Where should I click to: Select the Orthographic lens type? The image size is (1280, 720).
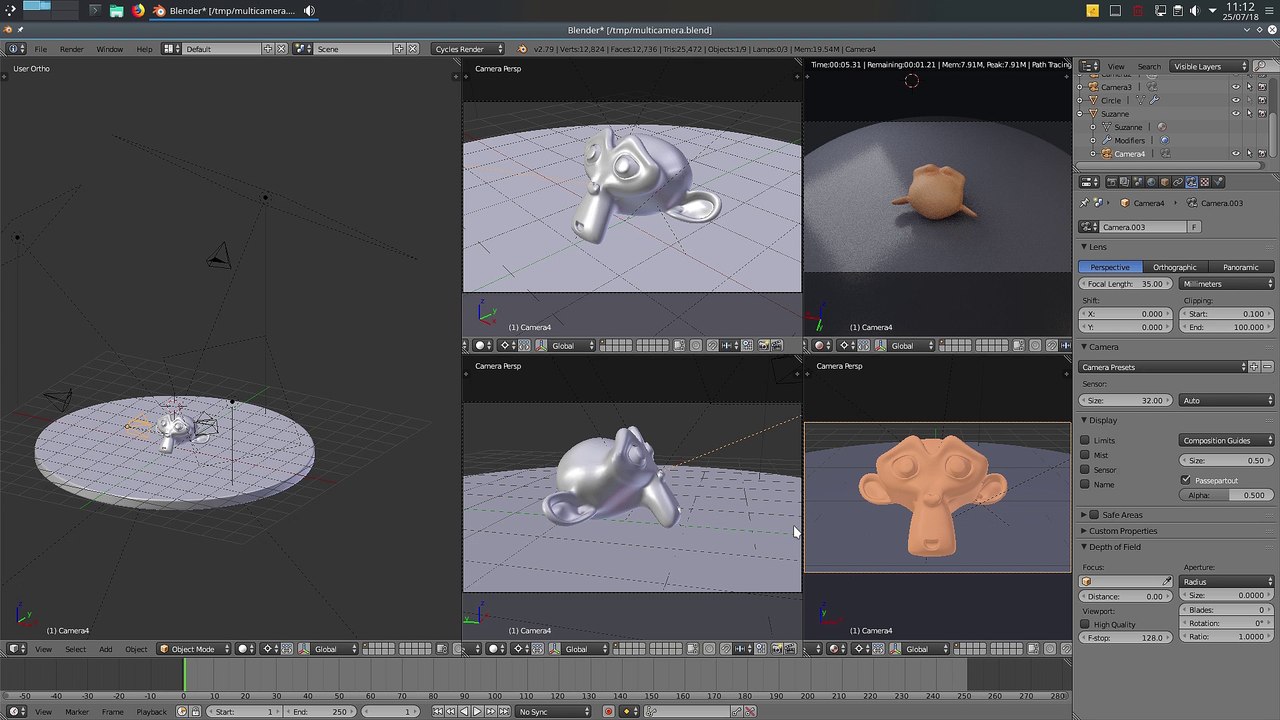click(x=1174, y=267)
